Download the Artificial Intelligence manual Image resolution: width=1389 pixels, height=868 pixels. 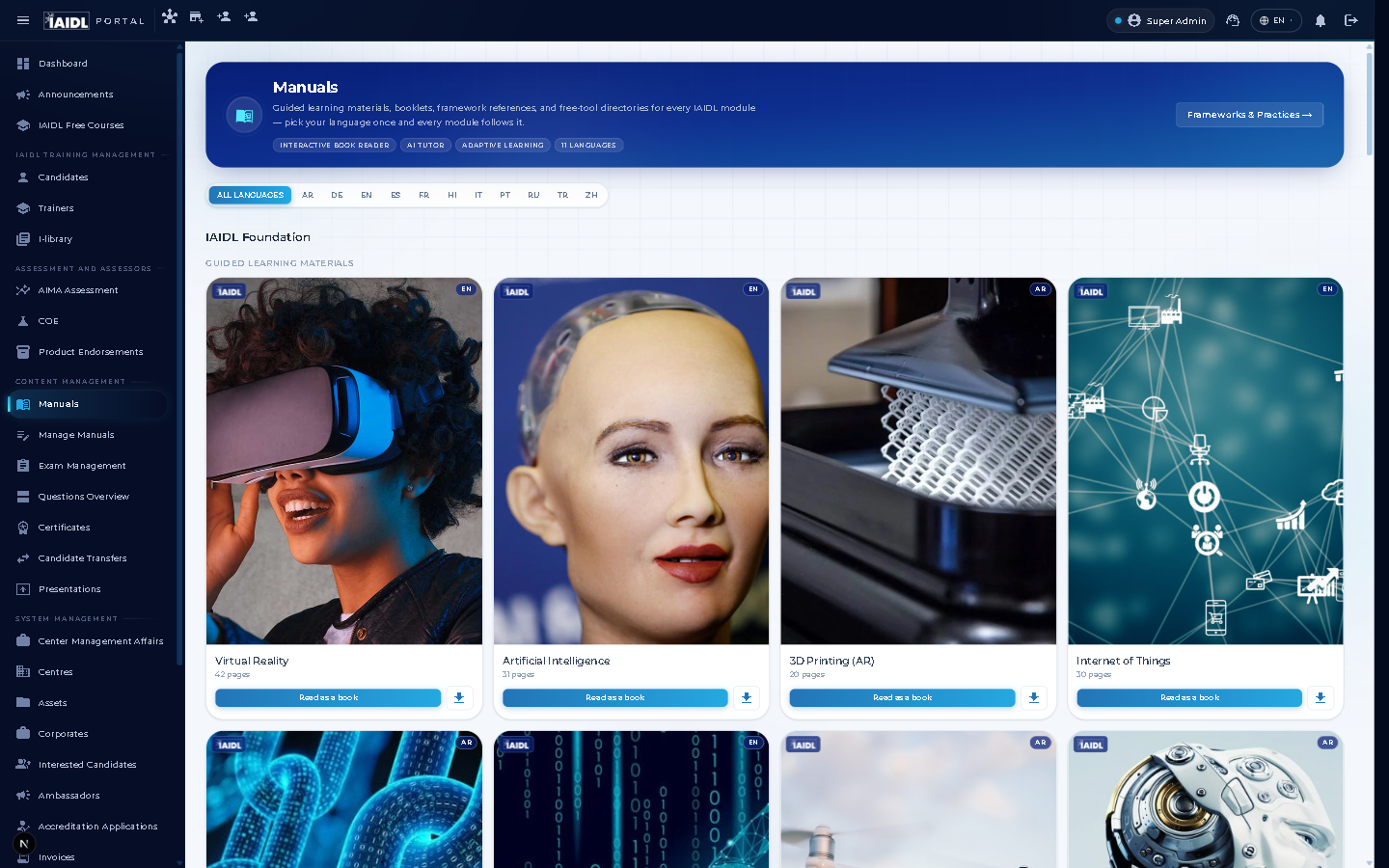747,697
